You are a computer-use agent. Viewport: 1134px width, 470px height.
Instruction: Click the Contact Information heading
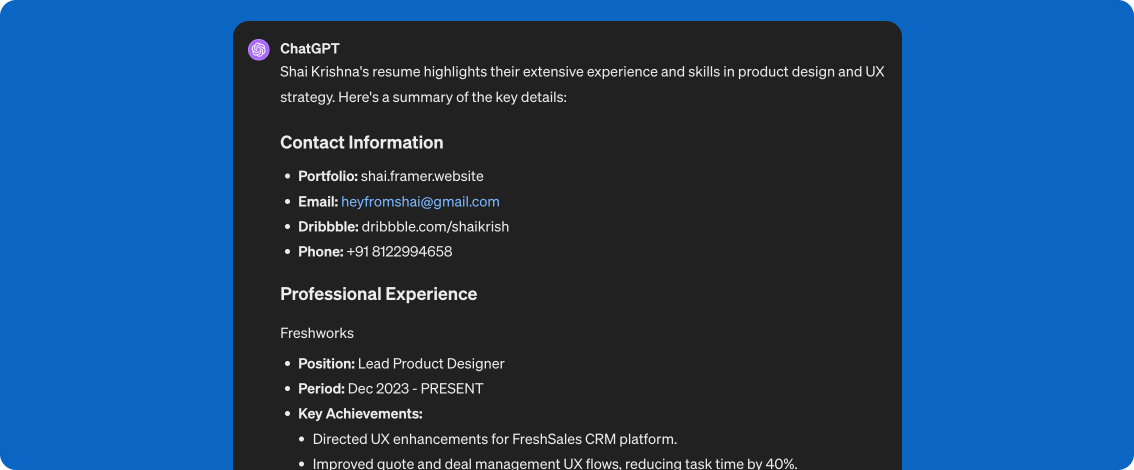pos(362,142)
